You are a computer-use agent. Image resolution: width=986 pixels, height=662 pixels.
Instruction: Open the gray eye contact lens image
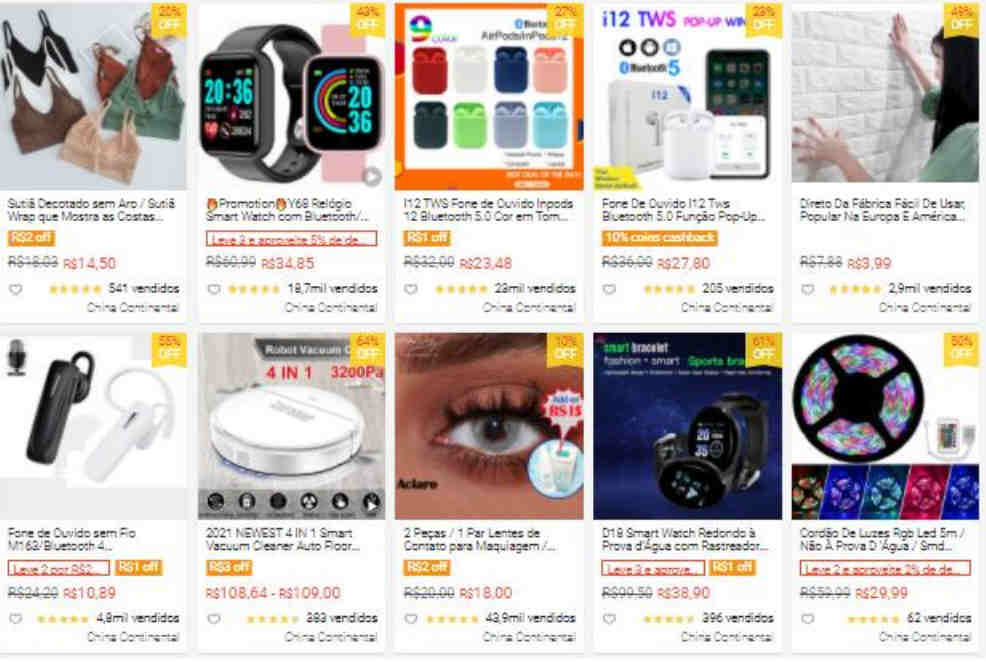click(x=489, y=426)
